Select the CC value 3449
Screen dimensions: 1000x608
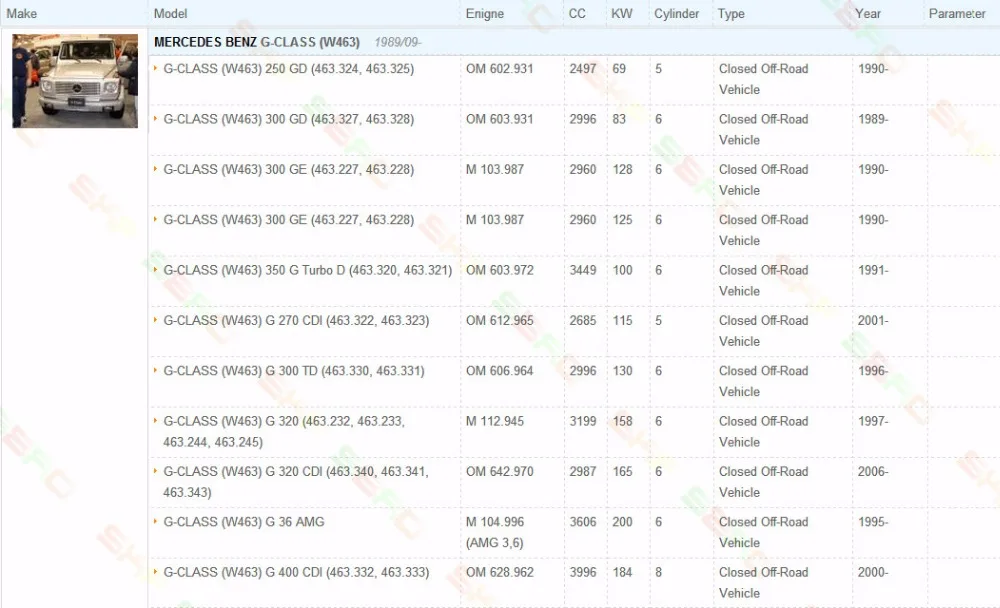point(583,270)
